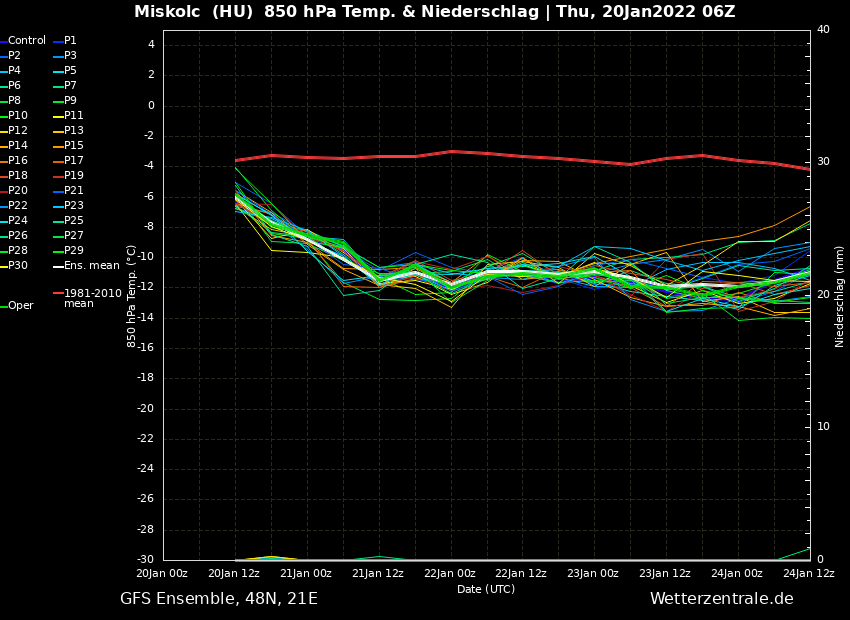850x620 pixels.
Task: Select the P1 ensemble member legend label
Action: pos(70,41)
